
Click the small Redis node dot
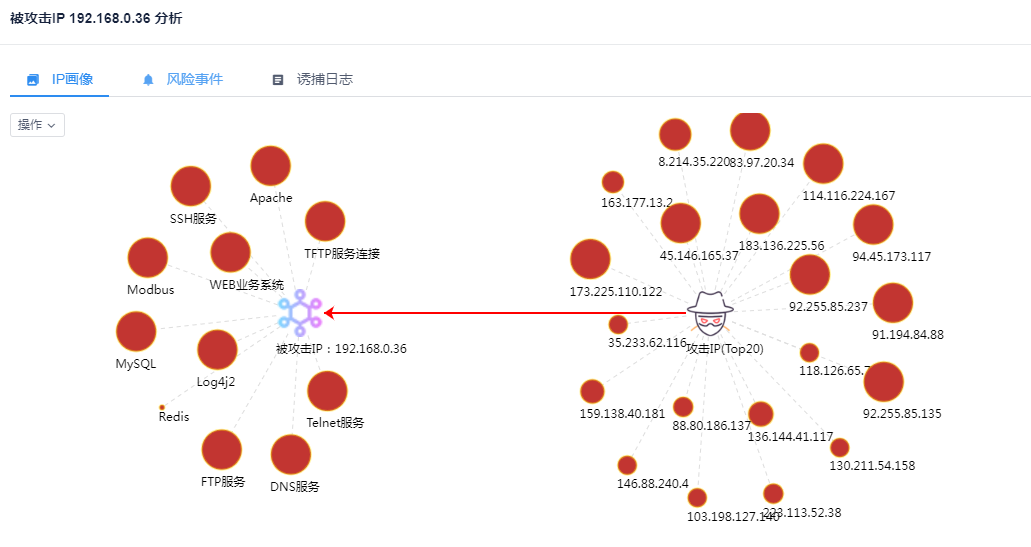(162, 407)
